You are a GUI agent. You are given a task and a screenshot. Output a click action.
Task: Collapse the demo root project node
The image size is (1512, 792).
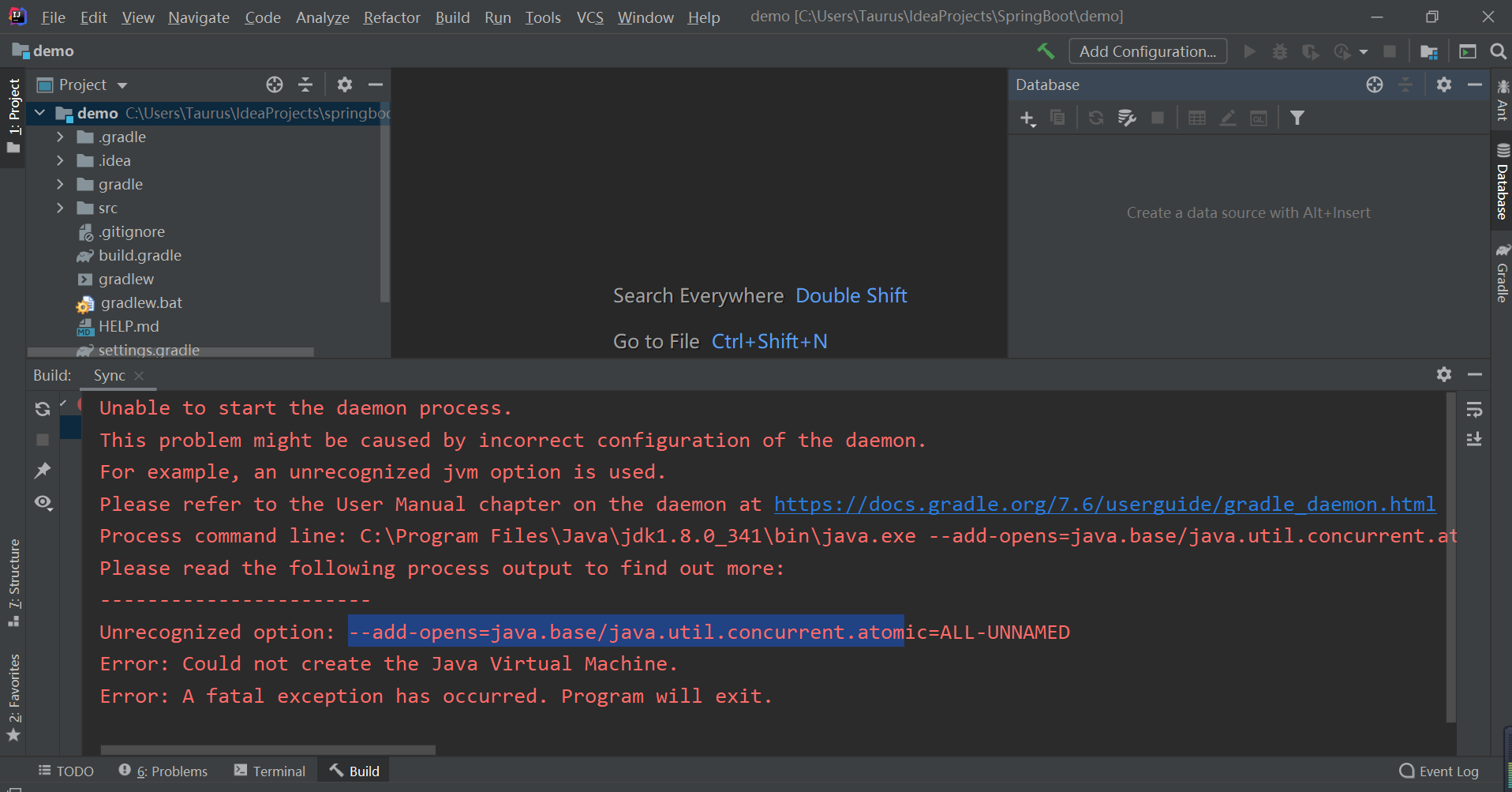tap(39, 113)
